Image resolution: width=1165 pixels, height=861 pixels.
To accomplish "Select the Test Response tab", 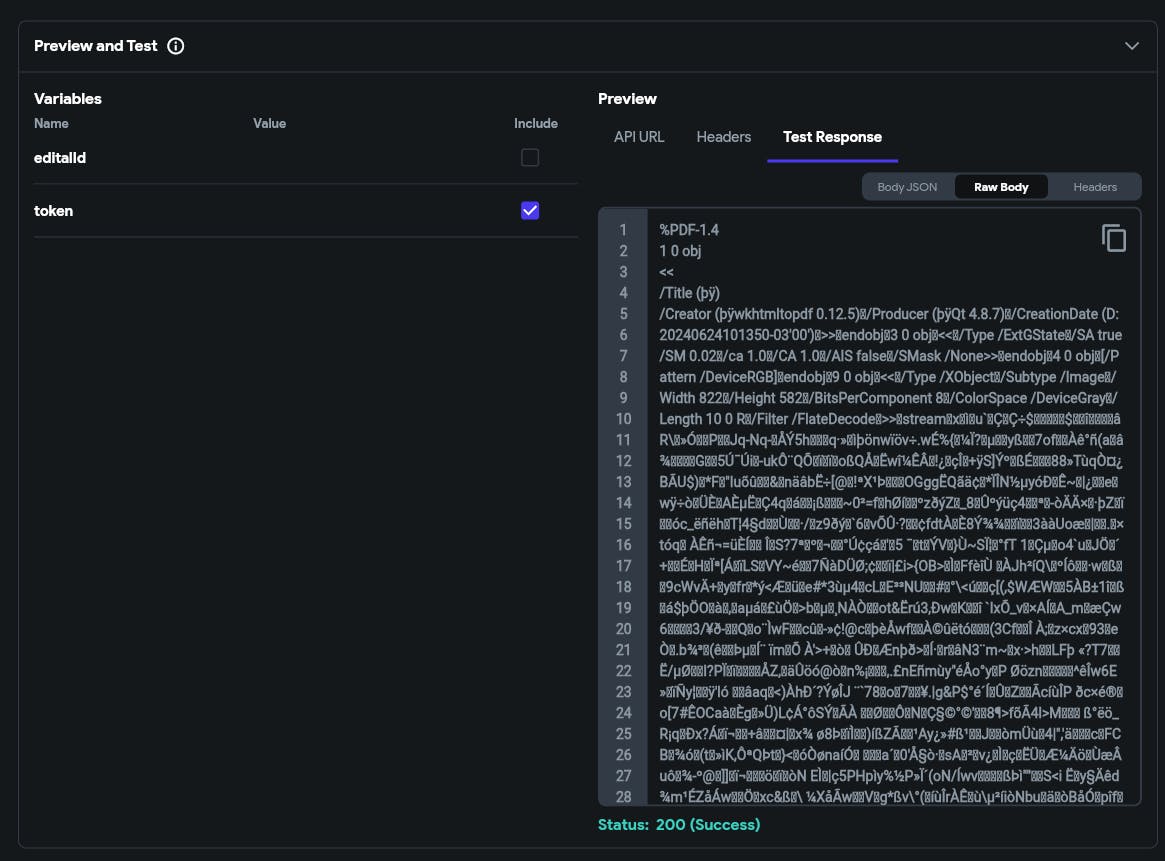I will 832,137.
